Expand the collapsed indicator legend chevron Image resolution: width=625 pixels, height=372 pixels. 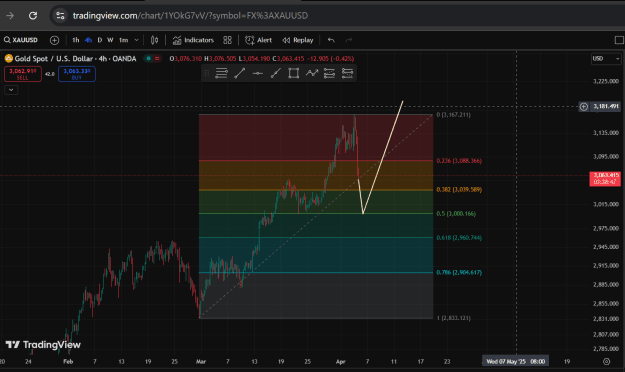11,90
